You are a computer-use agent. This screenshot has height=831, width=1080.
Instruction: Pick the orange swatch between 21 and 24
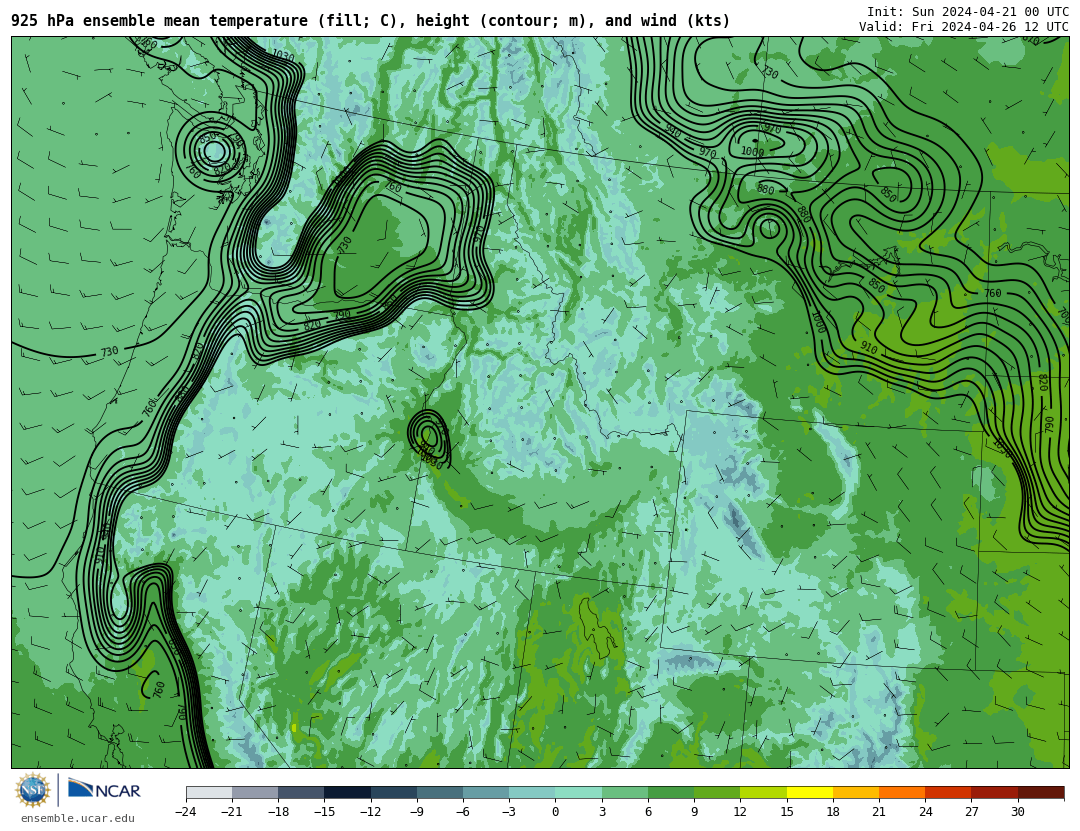coord(902,792)
